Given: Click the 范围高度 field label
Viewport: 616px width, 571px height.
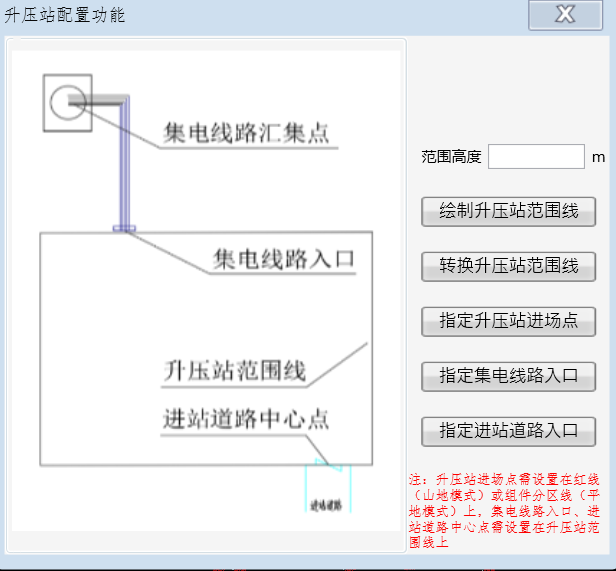Looking at the screenshot, I should pos(451,157).
